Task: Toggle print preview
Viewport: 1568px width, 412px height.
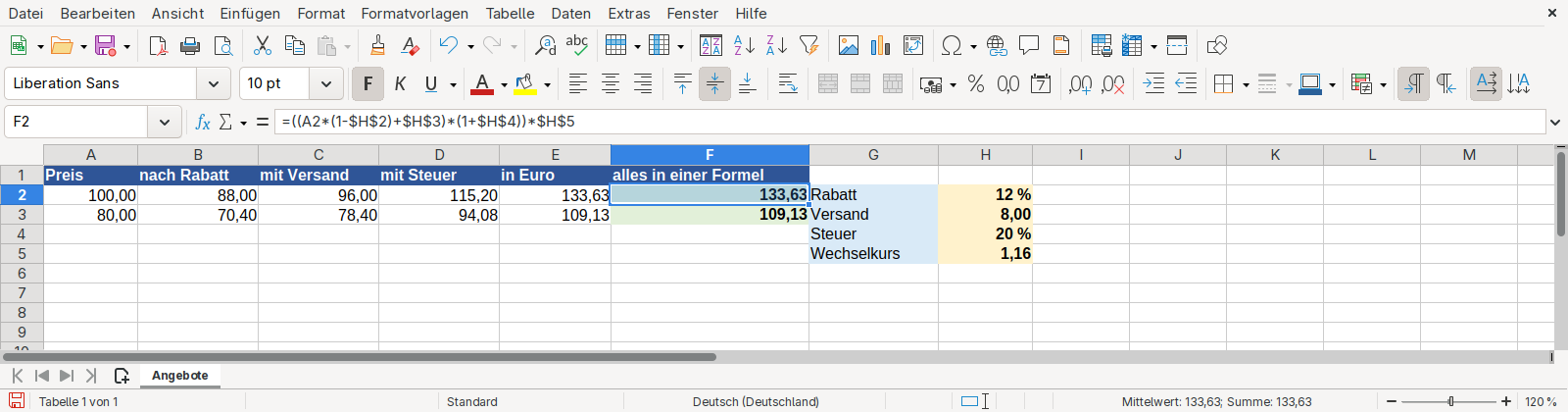Action: click(223, 45)
